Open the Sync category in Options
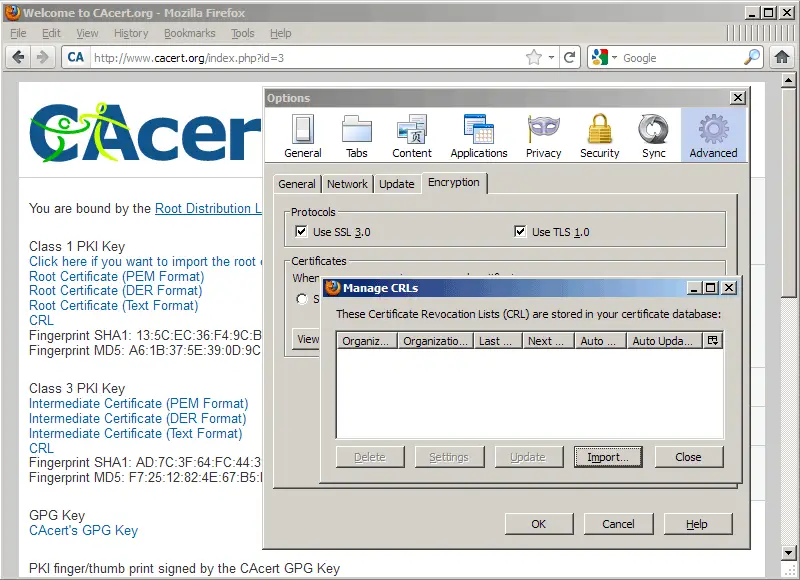800x580 pixels. point(654,136)
